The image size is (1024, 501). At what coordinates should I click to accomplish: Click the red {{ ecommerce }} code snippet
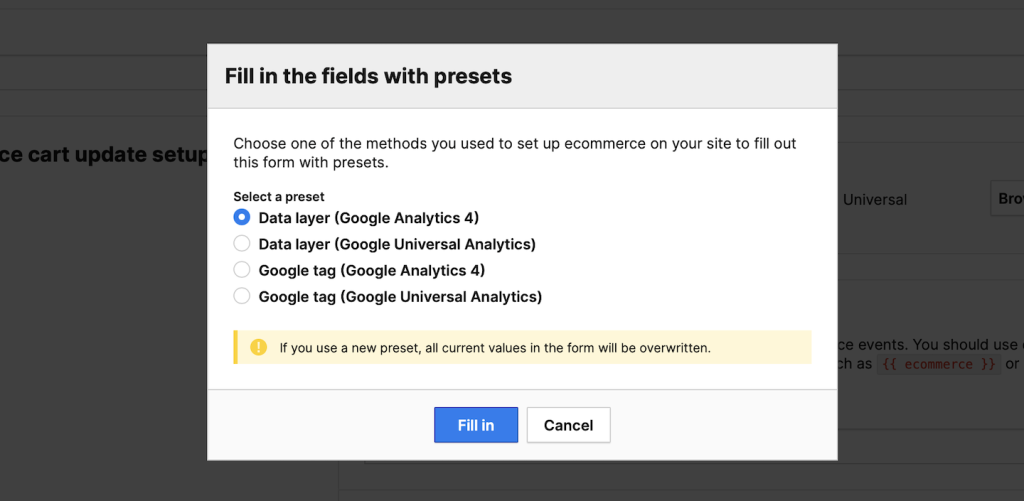[x=938, y=364]
